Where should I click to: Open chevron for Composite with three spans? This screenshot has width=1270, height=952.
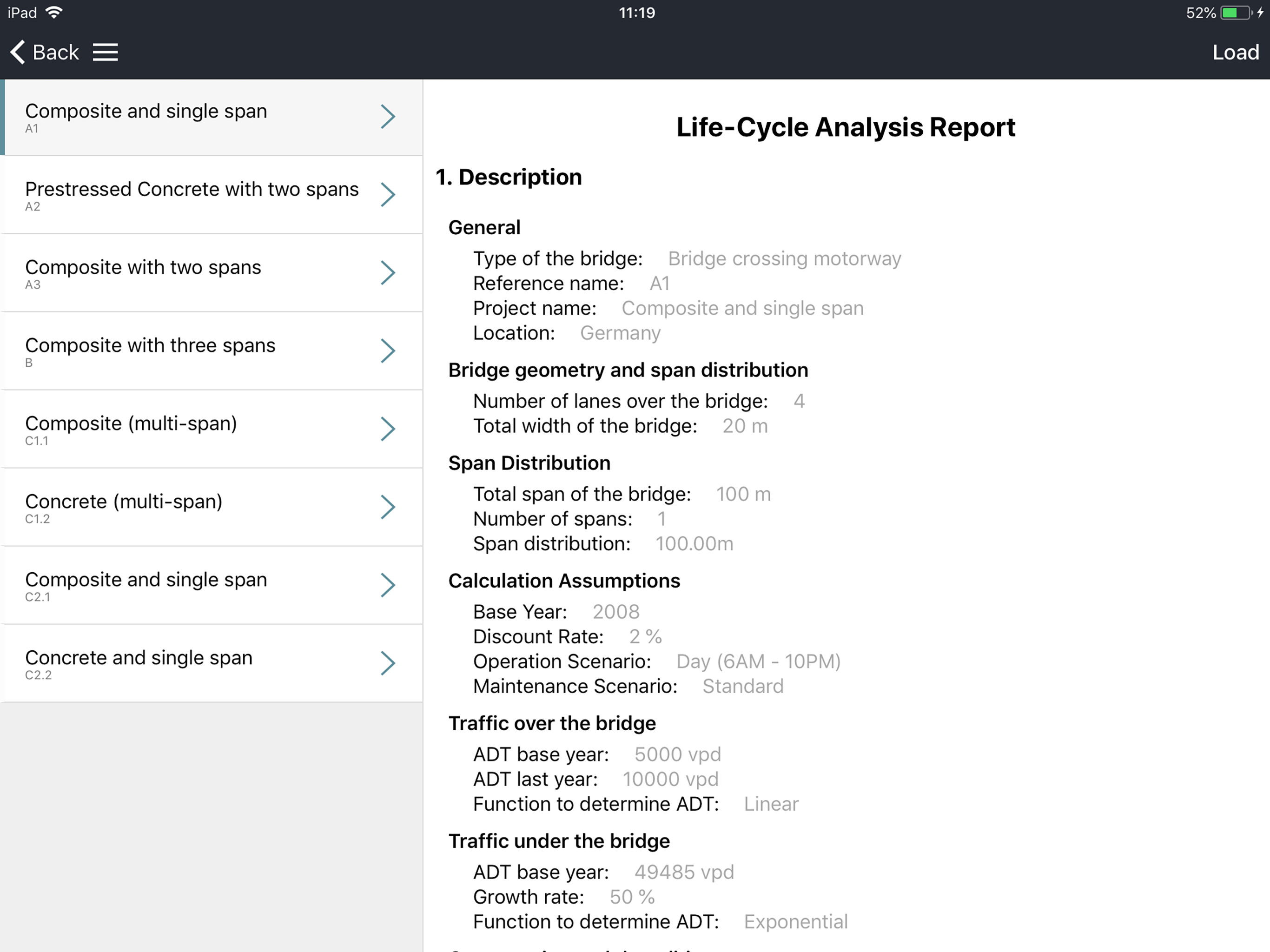(388, 351)
